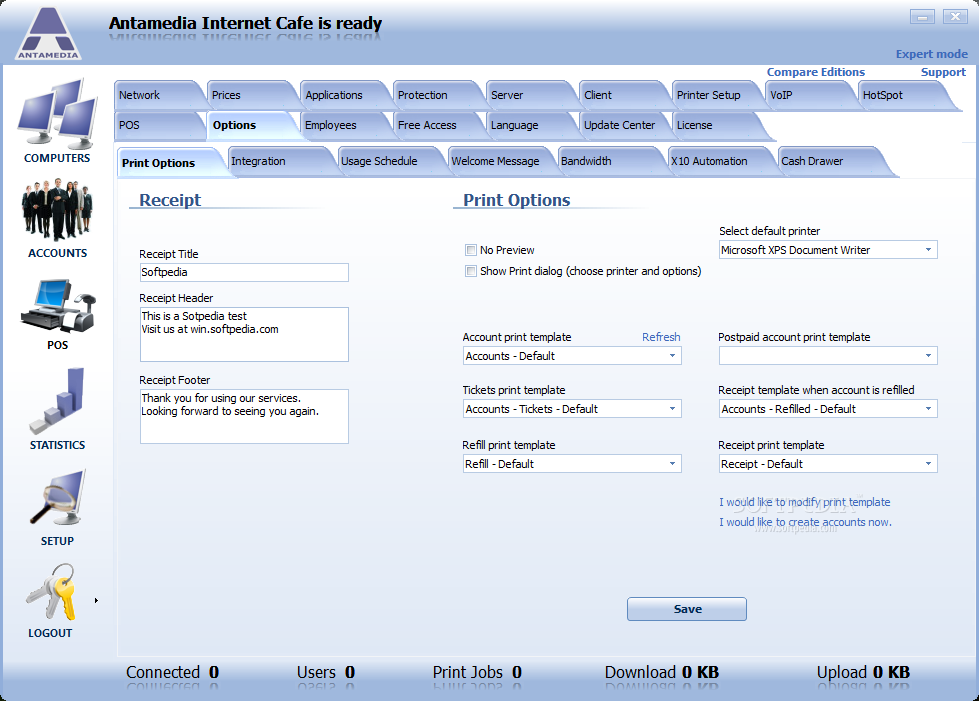Viewport: 979px width, 701px height.
Task: Open the Postpaid account print template dropdown
Action: 828,356
